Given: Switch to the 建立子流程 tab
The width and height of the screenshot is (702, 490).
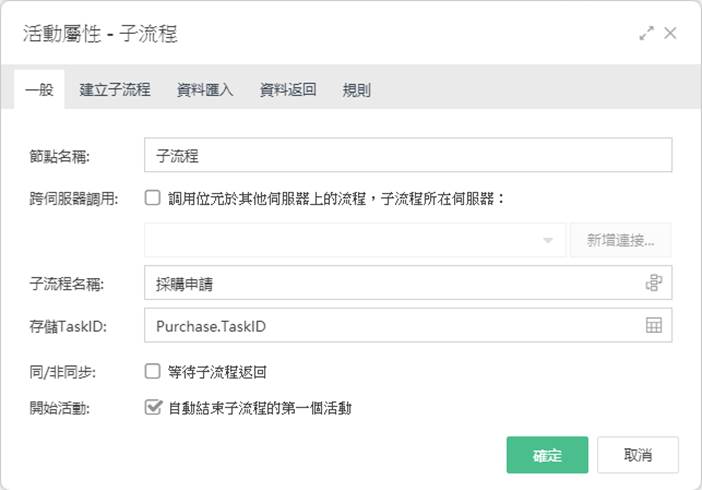Looking at the screenshot, I should coord(115,90).
